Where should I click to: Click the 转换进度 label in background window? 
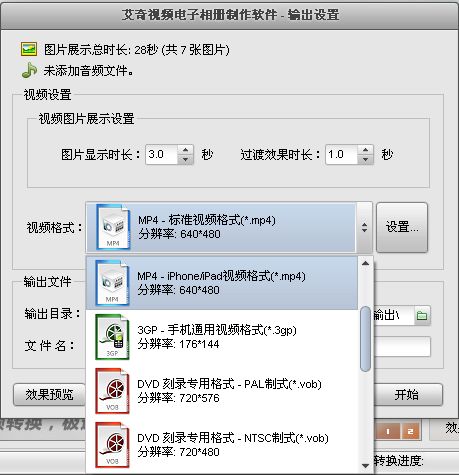[x=399, y=461]
